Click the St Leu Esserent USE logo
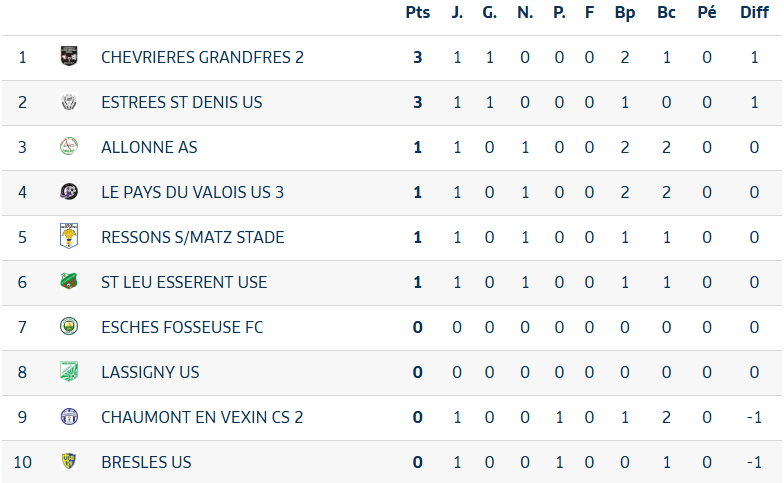 (x=69, y=282)
